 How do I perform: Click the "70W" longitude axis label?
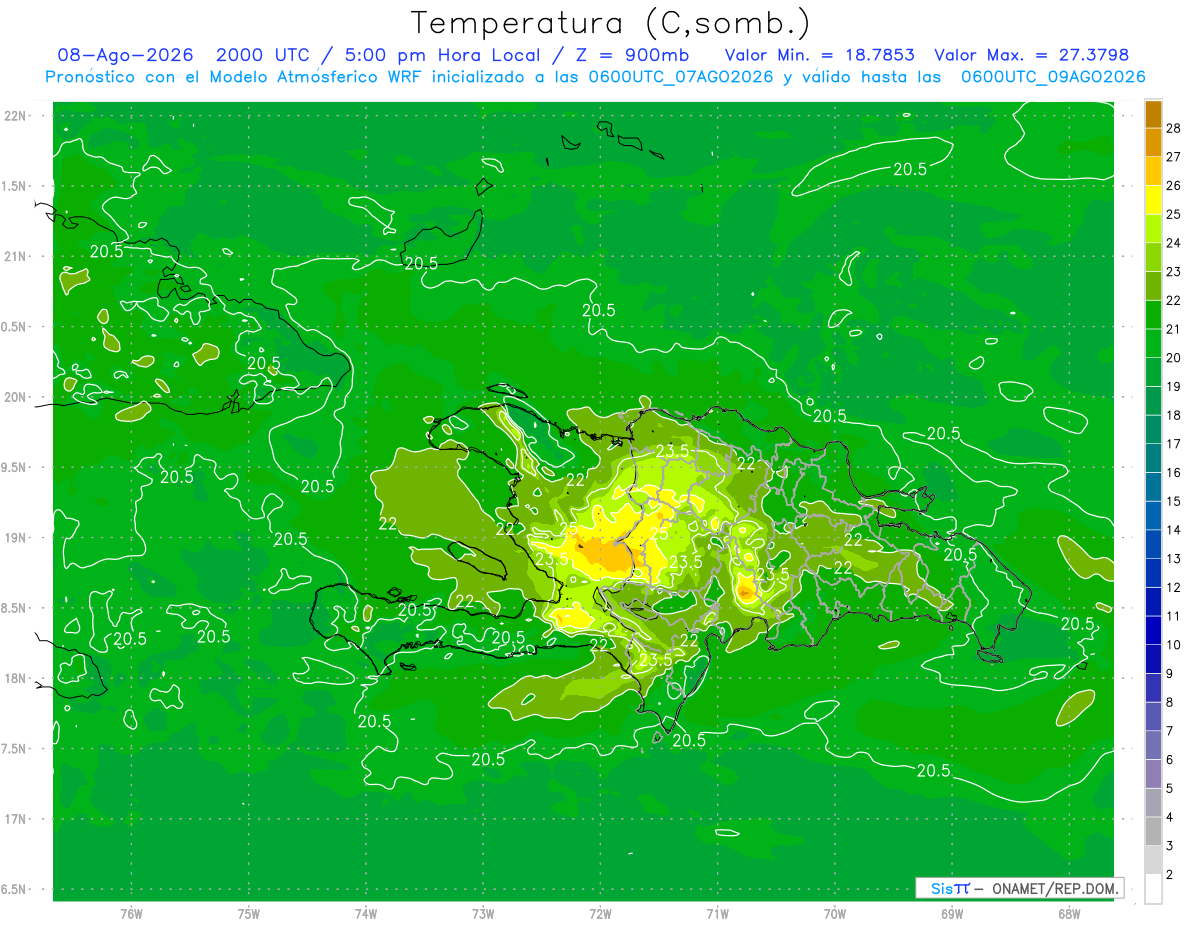[835, 914]
